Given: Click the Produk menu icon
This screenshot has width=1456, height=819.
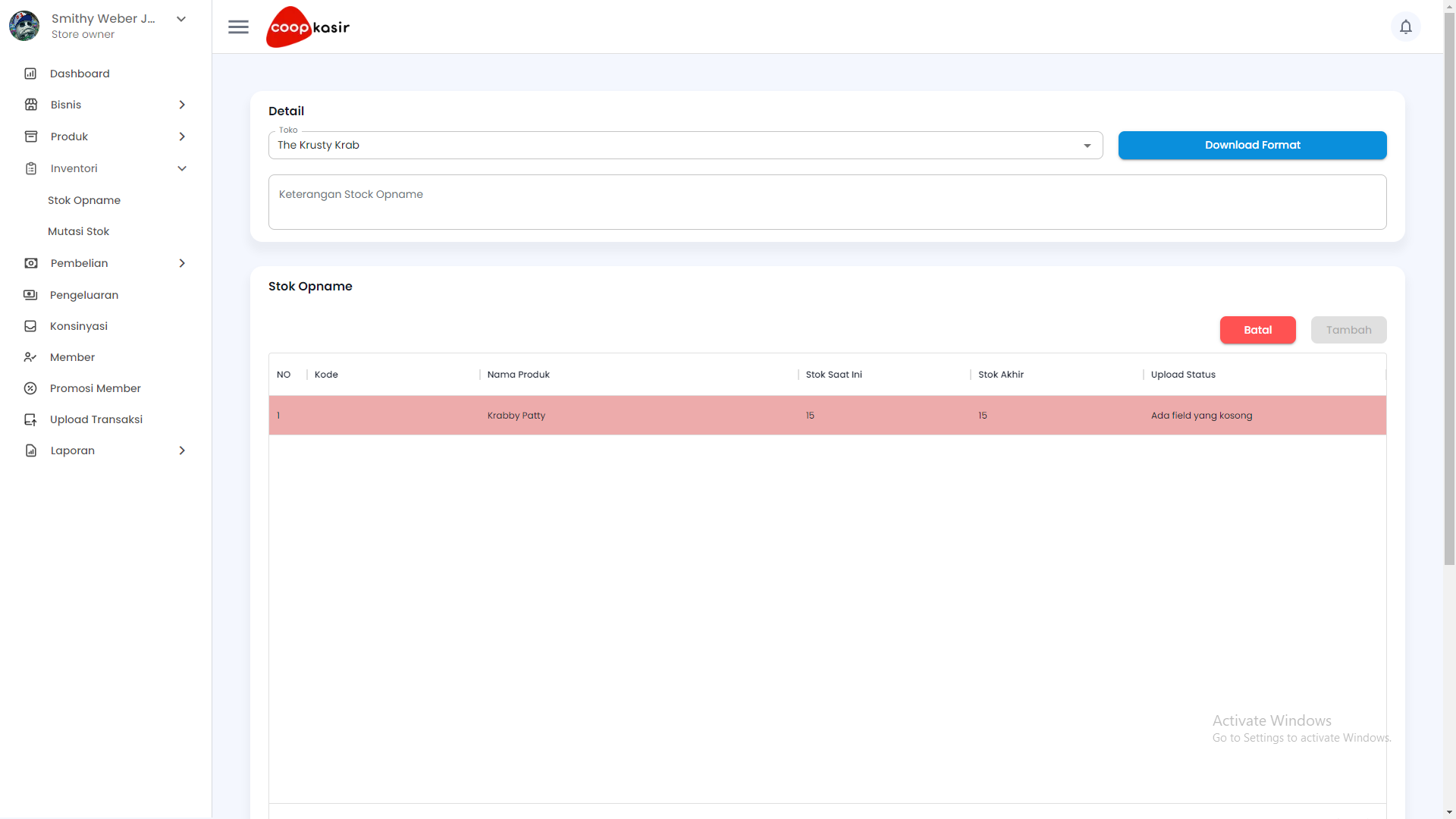Looking at the screenshot, I should (31, 136).
